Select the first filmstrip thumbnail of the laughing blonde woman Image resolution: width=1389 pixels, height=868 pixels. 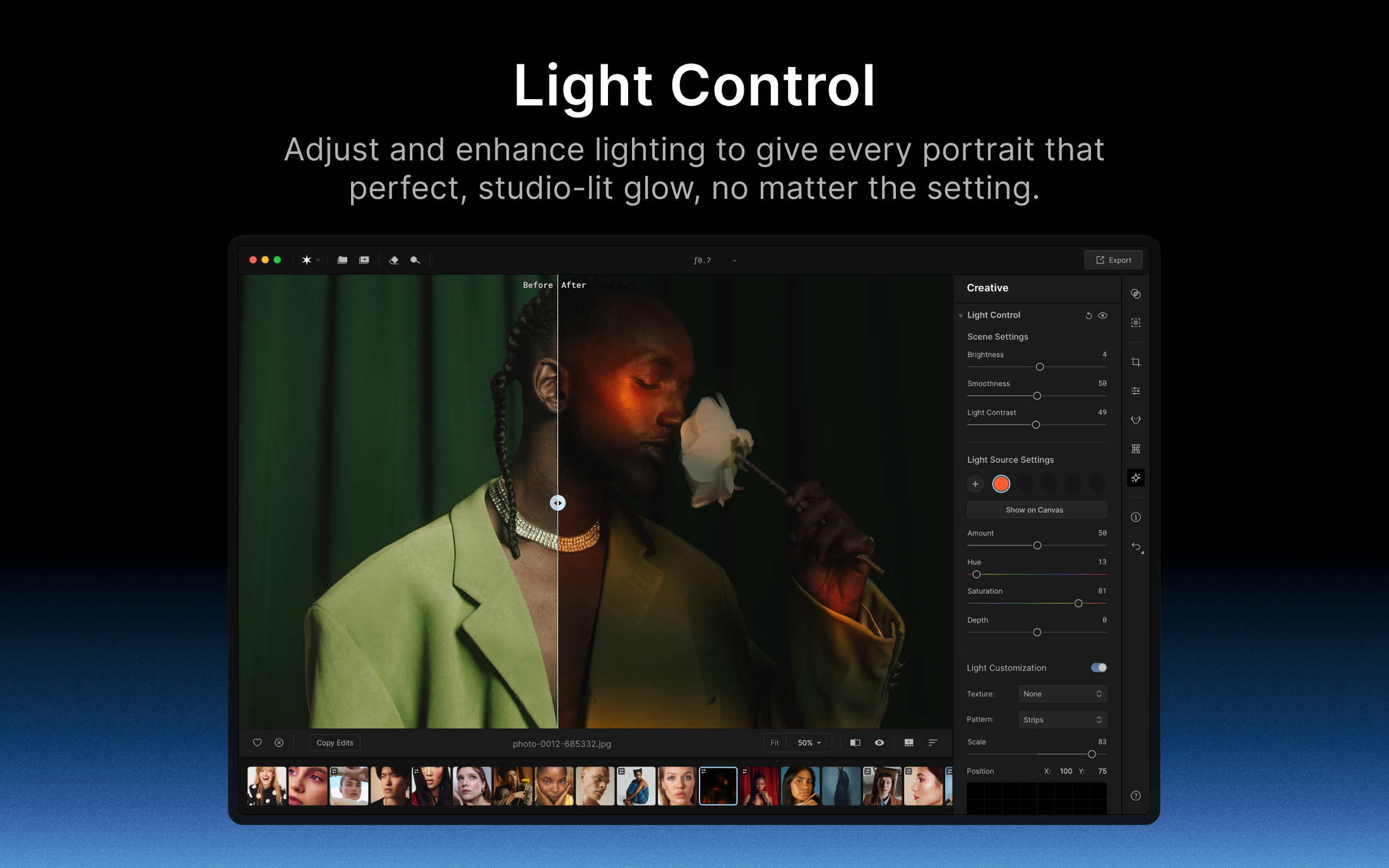point(266,786)
